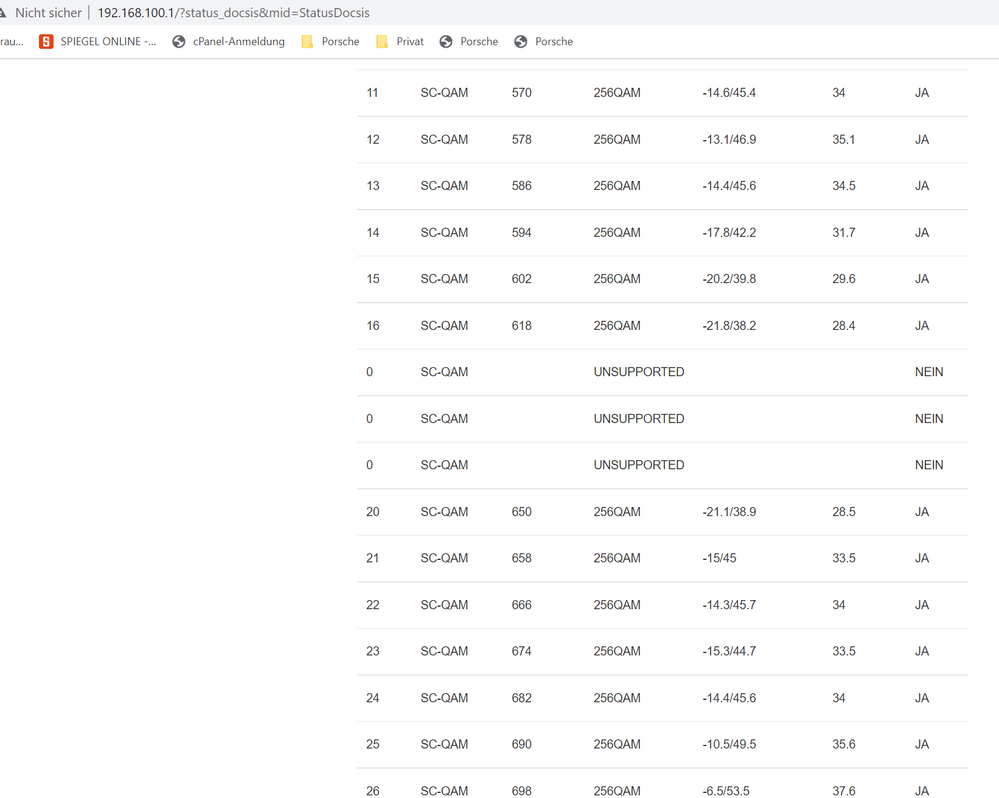Click frequency 658 in channel 21 row
The height and width of the screenshot is (798, 999).
pyautogui.click(x=521, y=558)
